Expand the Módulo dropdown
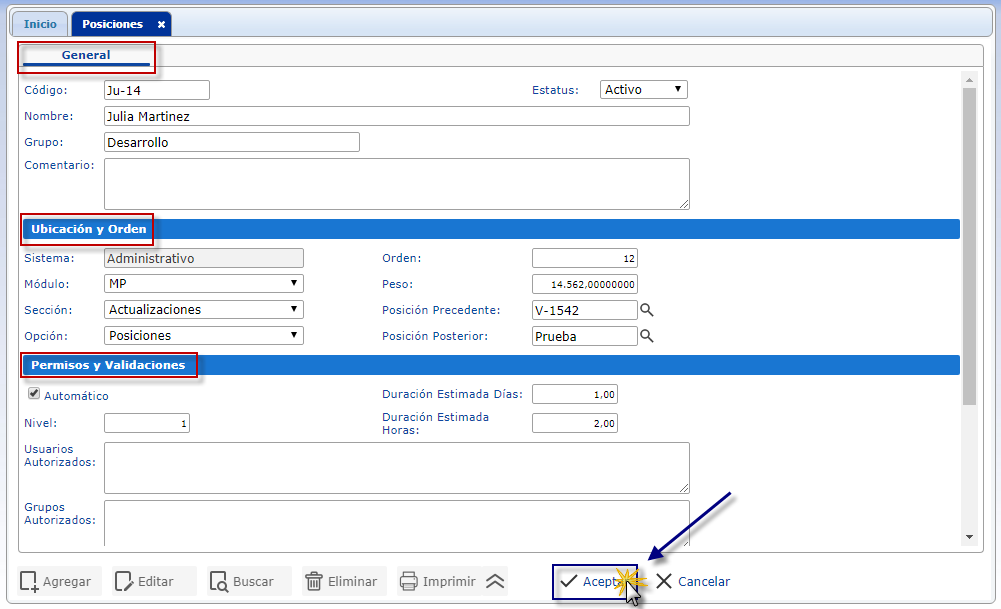 click(x=203, y=284)
